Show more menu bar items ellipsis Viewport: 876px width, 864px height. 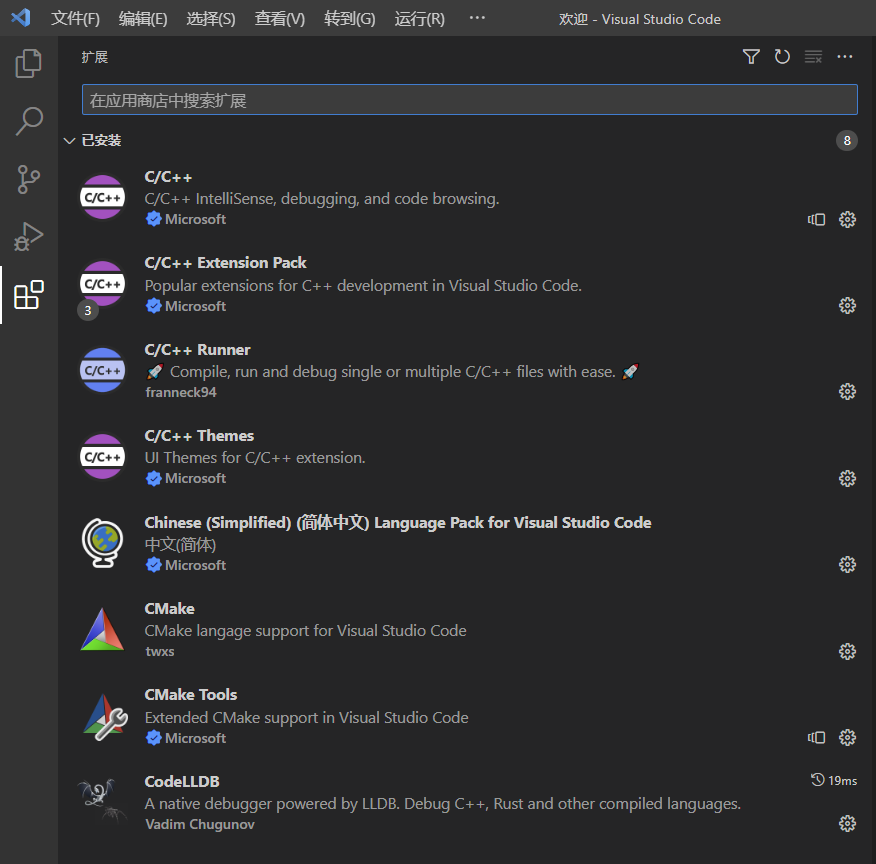point(477,18)
